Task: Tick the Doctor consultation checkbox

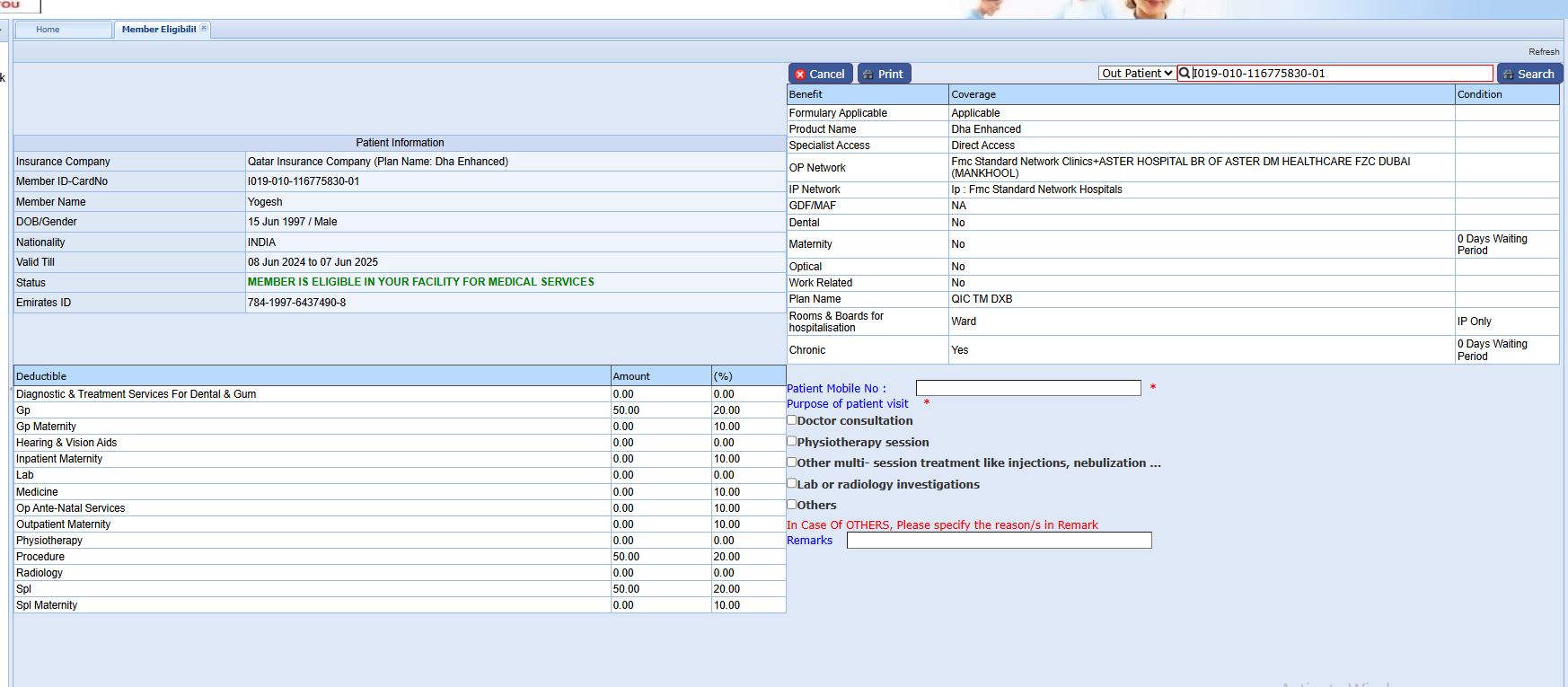Action: 792,420
